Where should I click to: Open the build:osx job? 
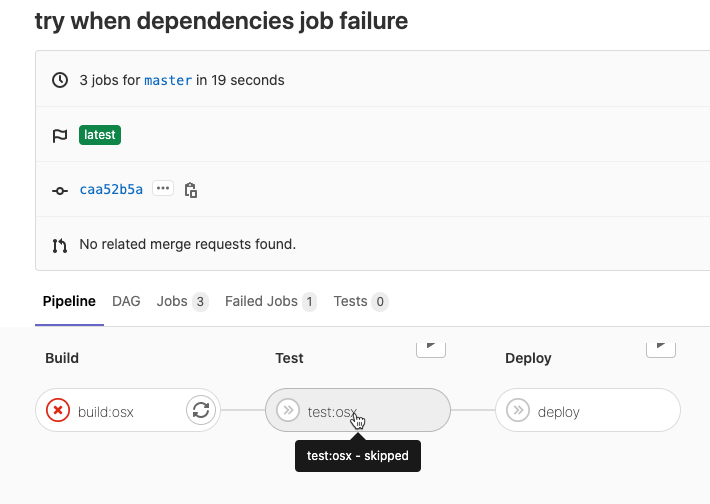[x=106, y=411]
